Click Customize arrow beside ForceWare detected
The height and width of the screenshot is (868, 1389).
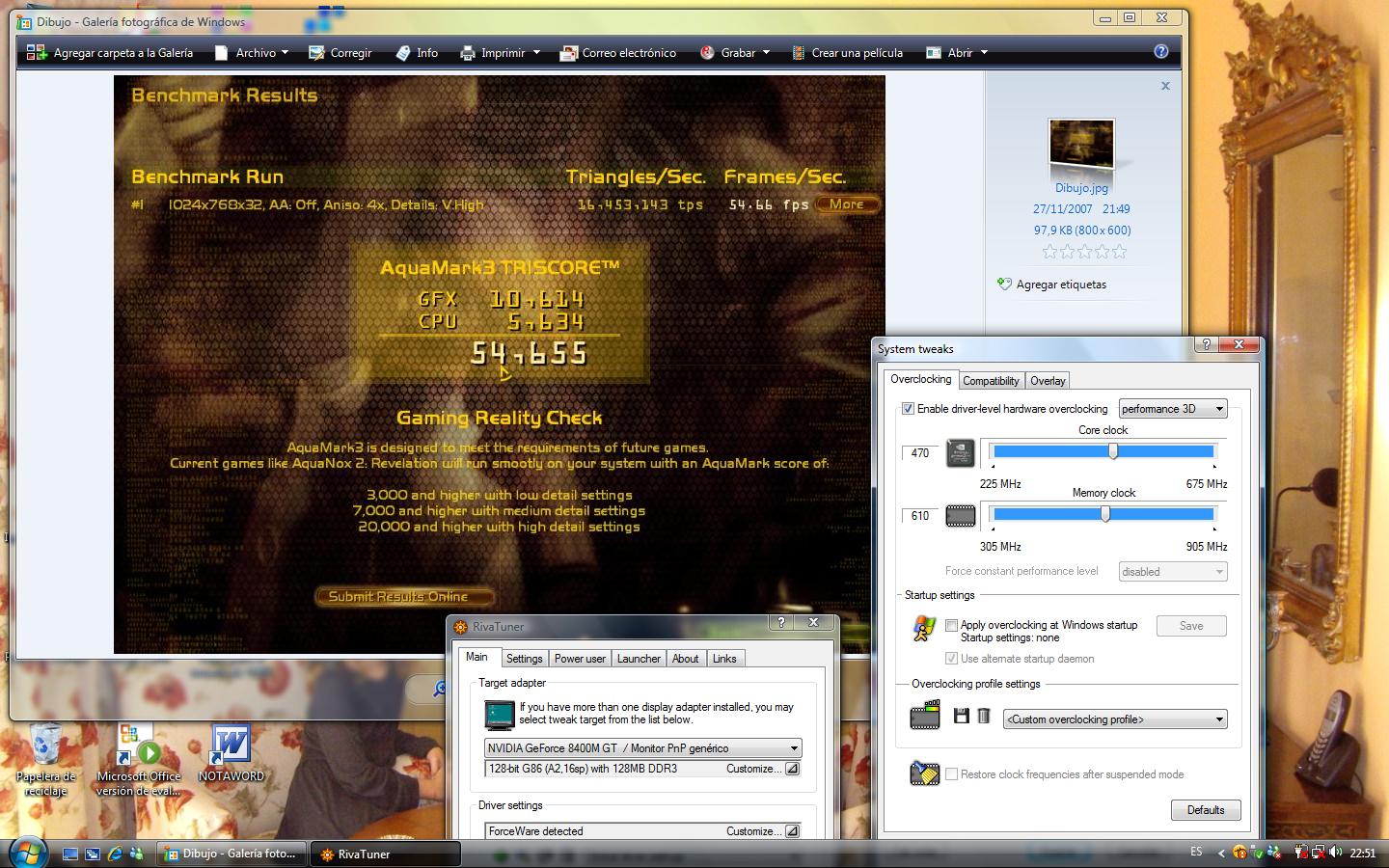coord(792,831)
